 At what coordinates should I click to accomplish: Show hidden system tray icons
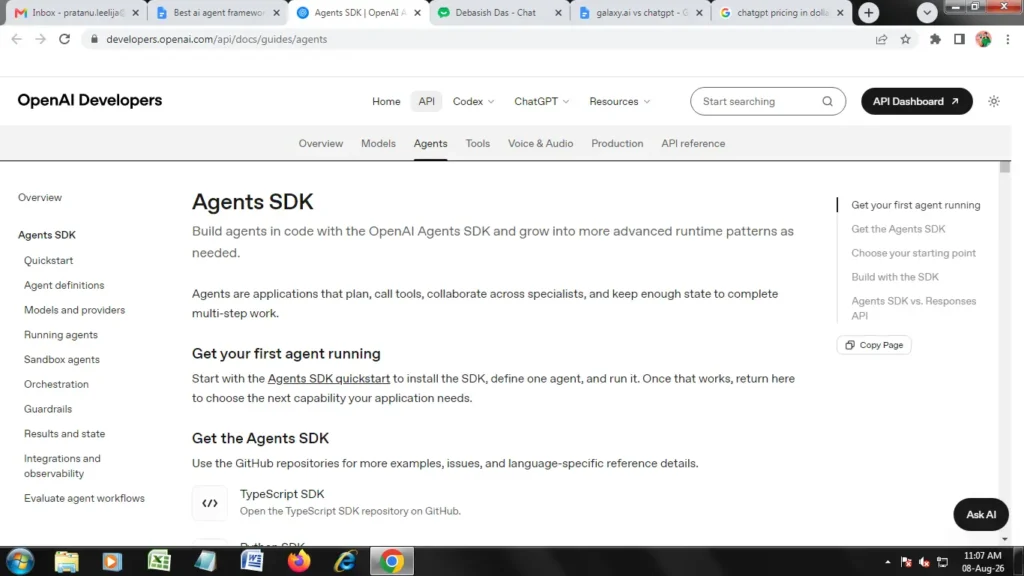(x=888, y=562)
